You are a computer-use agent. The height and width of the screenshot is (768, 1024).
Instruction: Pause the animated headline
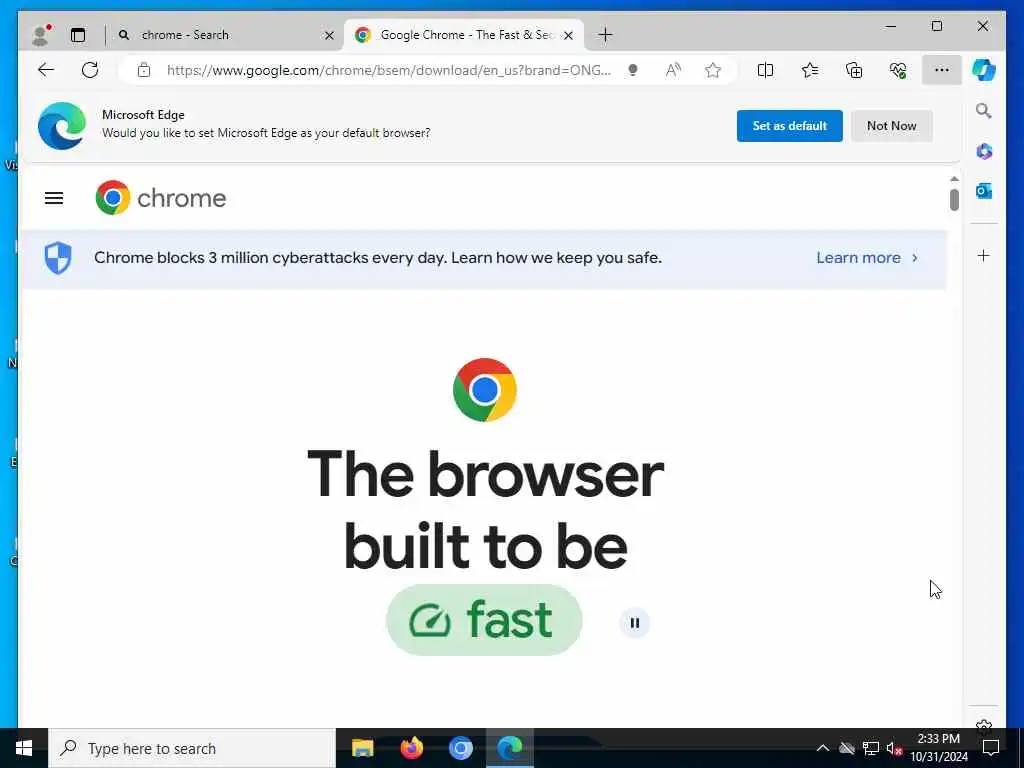pos(634,623)
